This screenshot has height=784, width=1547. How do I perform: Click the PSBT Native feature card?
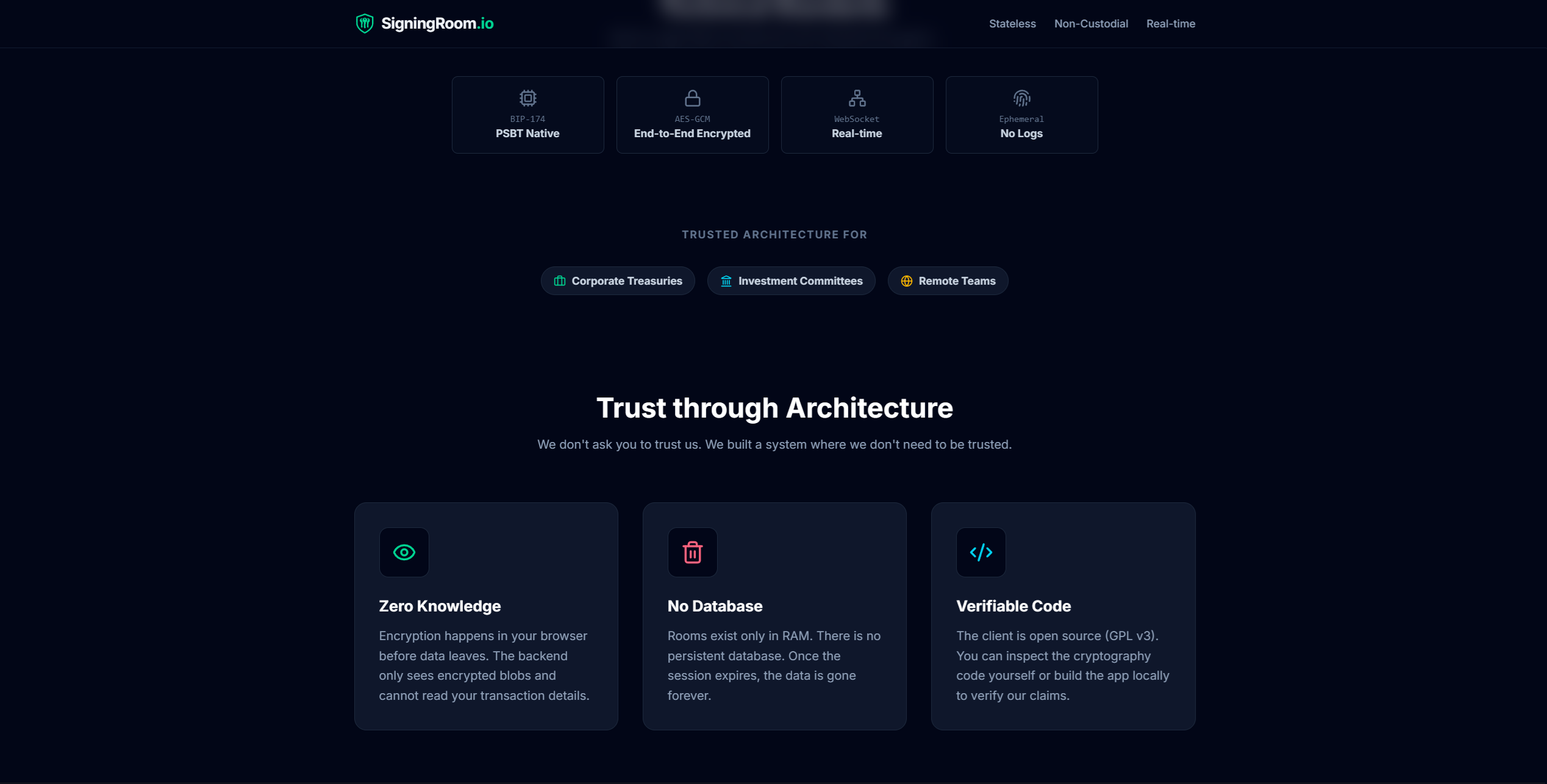point(527,115)
